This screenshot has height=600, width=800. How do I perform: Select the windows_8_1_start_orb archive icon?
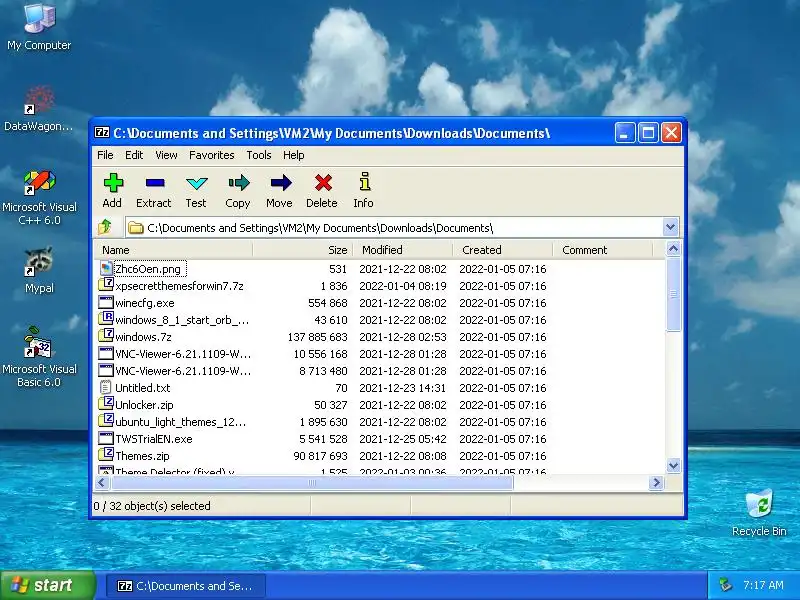pyautogui.click(x=106, y=319)
